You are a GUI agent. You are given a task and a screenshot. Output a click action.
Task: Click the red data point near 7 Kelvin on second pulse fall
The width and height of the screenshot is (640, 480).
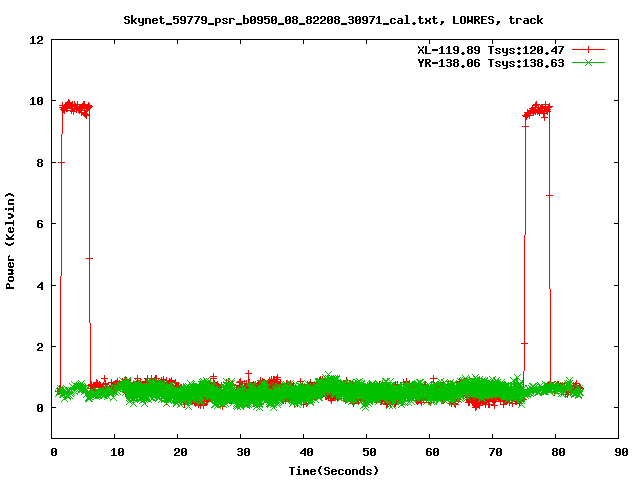click(549, 196)
